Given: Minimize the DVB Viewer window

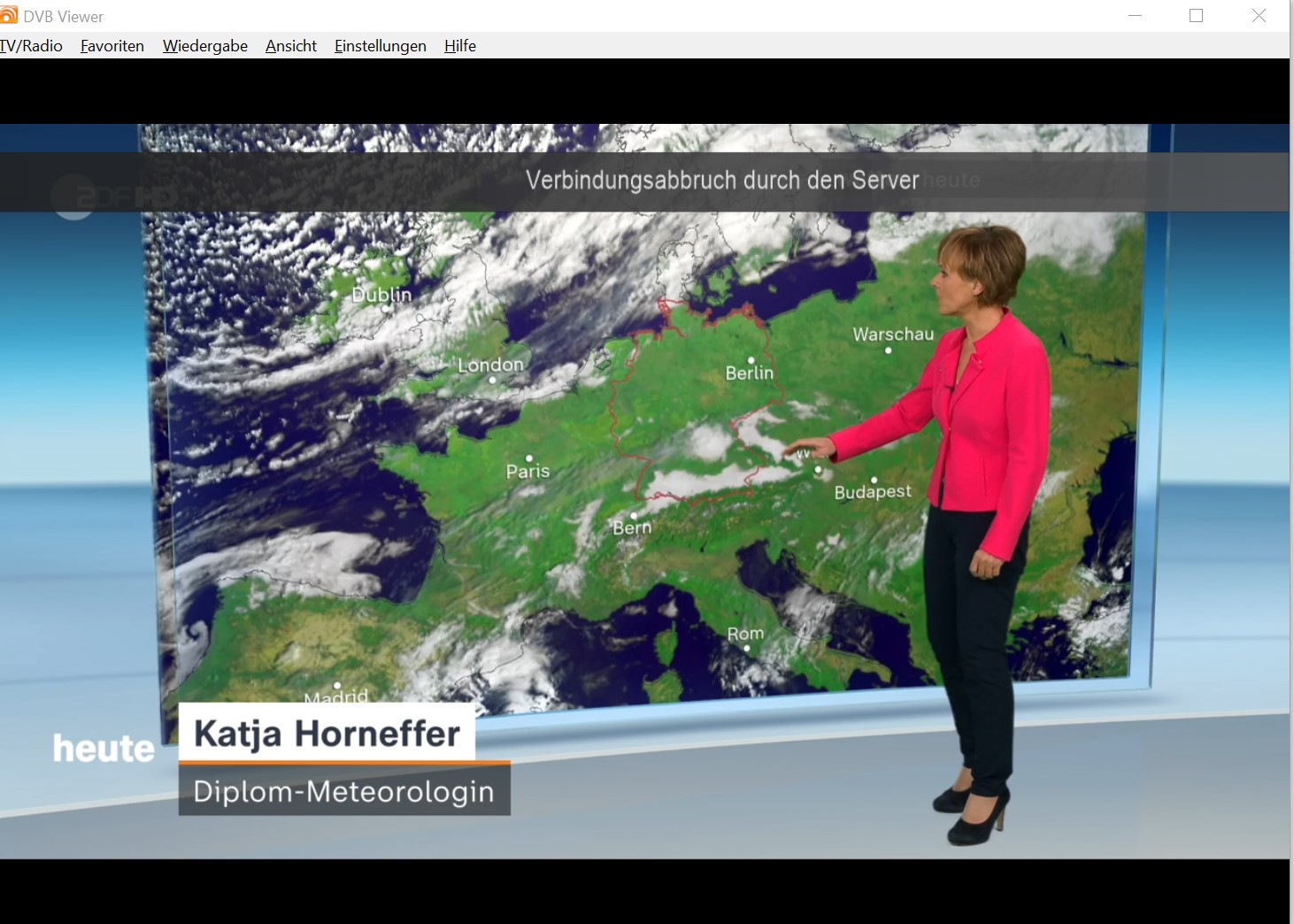Looking at the screenshot, I should click(1136, 16).
